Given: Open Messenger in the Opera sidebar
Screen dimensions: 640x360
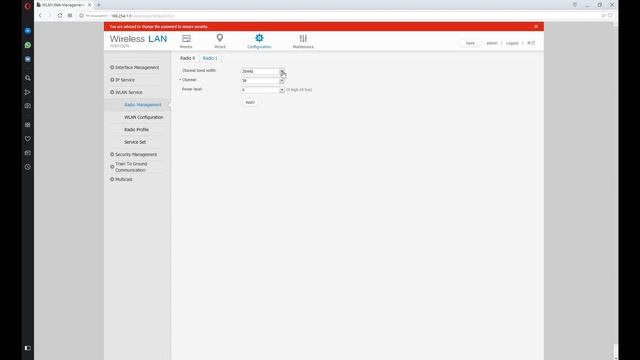Looking at the screenshot, I should click(x=28, y=31).
